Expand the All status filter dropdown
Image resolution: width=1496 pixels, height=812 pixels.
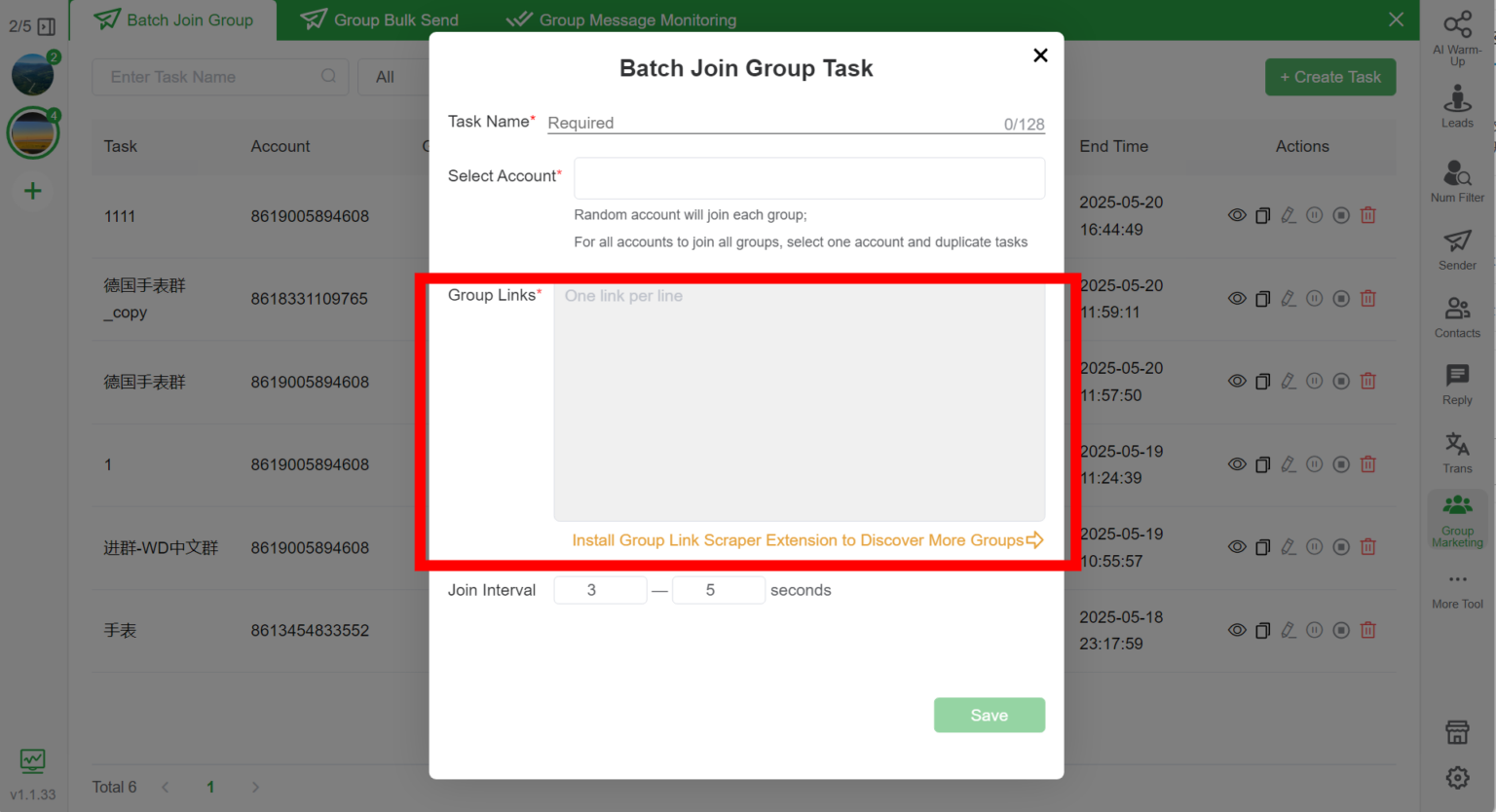coord(392,77)
